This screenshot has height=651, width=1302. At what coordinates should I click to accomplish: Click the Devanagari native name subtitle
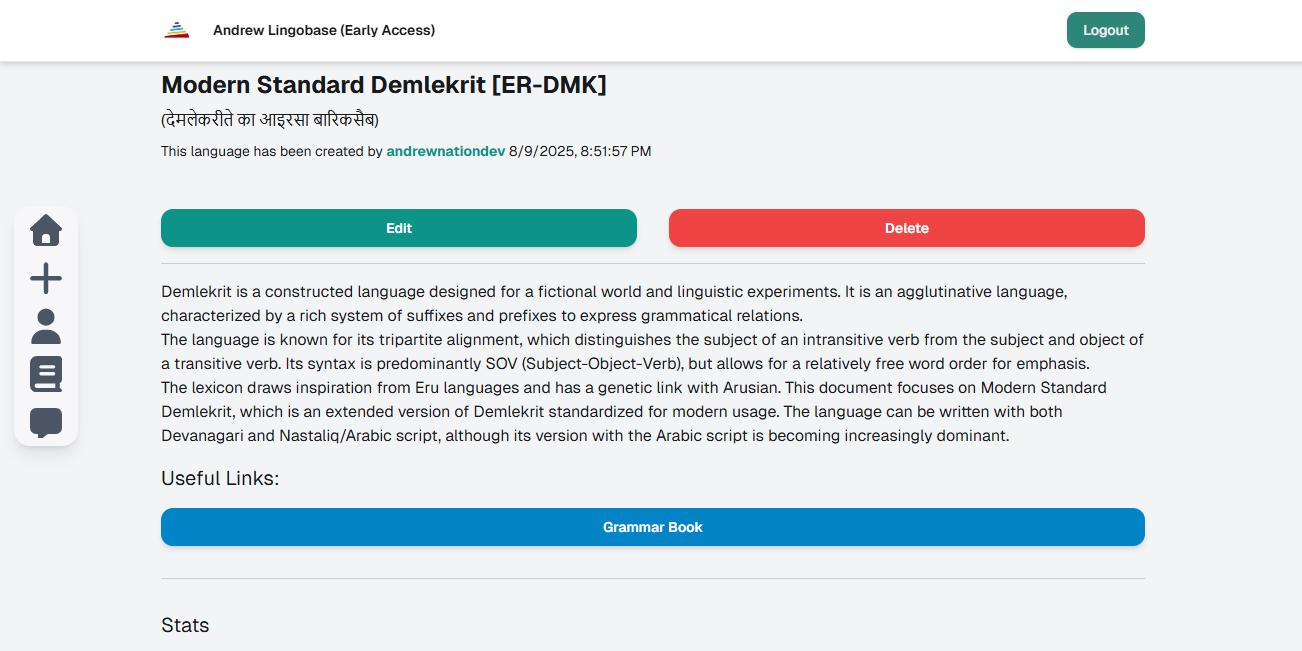[x=270, y=120]
